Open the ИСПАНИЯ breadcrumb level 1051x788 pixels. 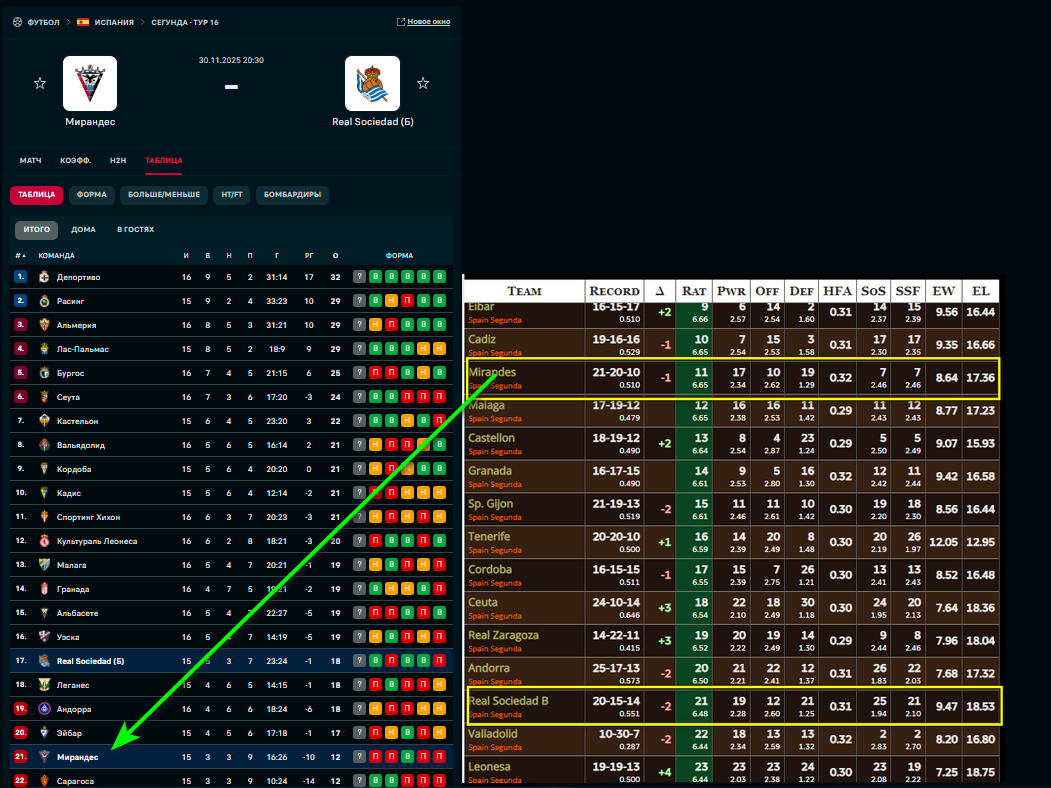pyautogui.click(x=114, y=21)
